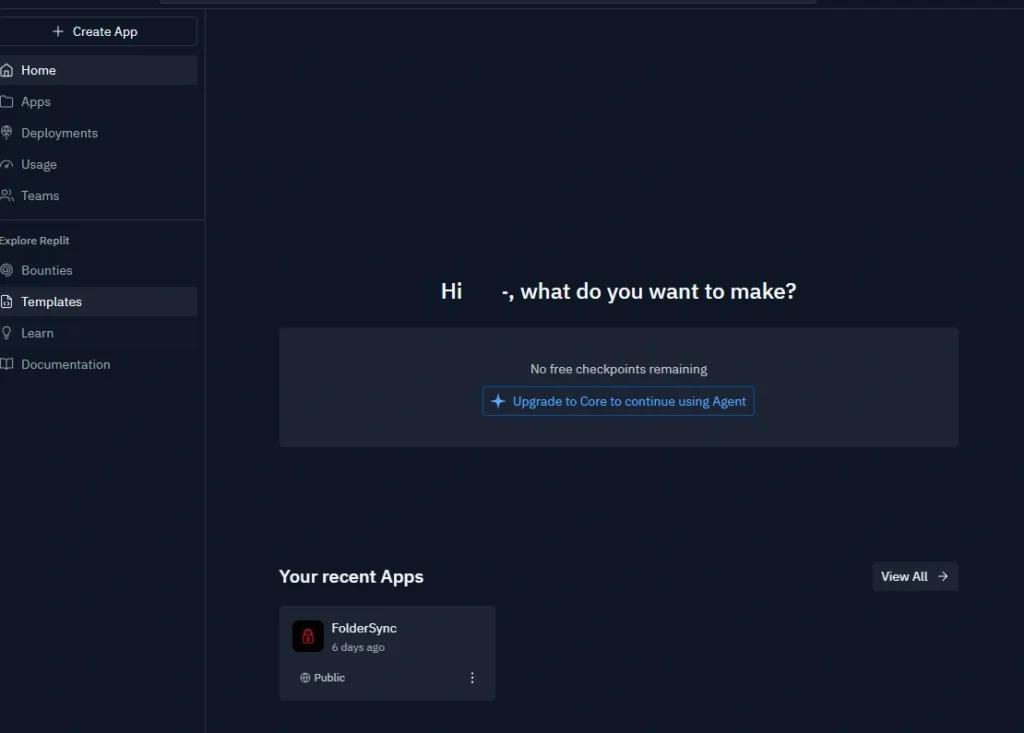1024x733 pixels.
Task: Open the FolderSync three-dot options menu
Action: pos(472,677)
